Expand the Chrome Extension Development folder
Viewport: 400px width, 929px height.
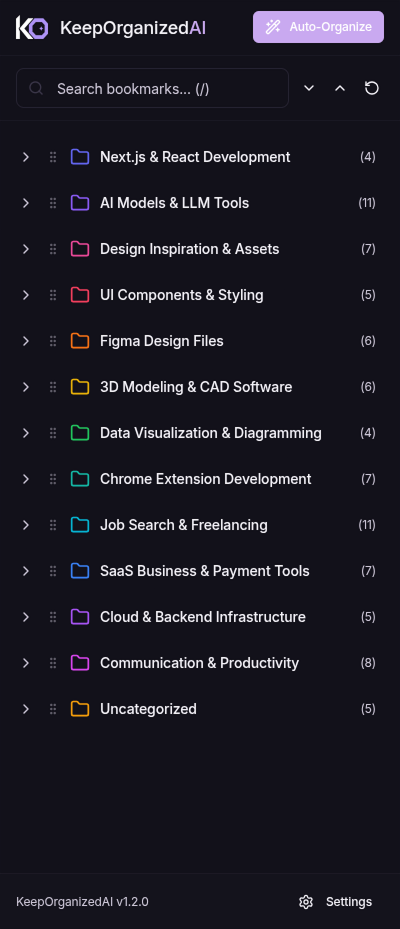click(x=25, y=479)
